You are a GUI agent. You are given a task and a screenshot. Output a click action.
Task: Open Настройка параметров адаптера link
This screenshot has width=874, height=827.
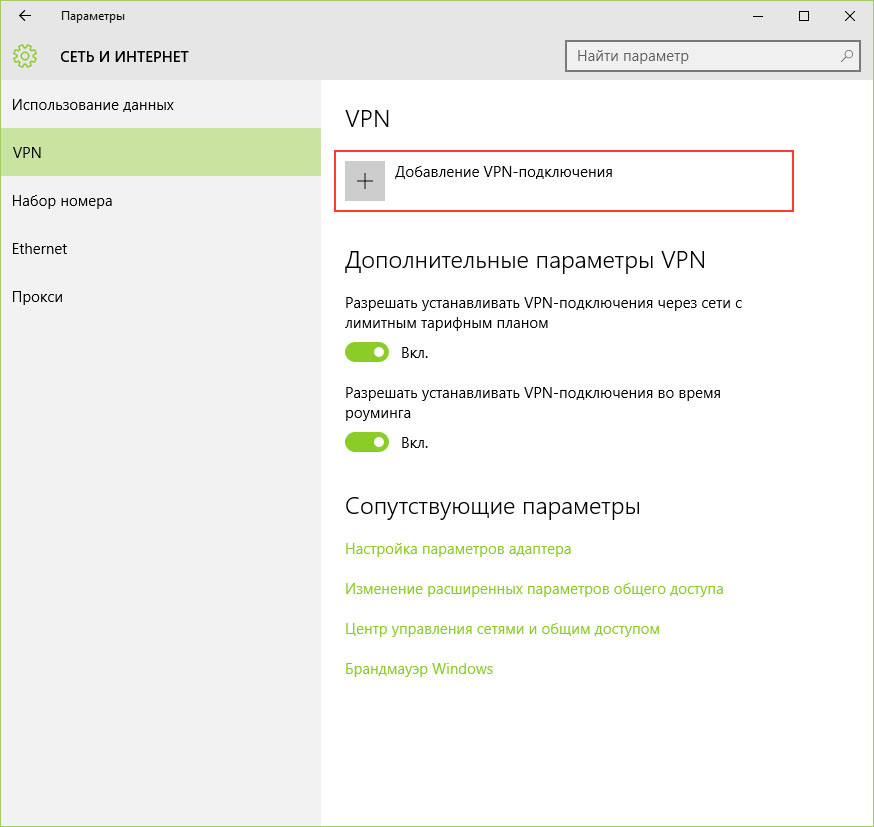[x=458, y=549]
